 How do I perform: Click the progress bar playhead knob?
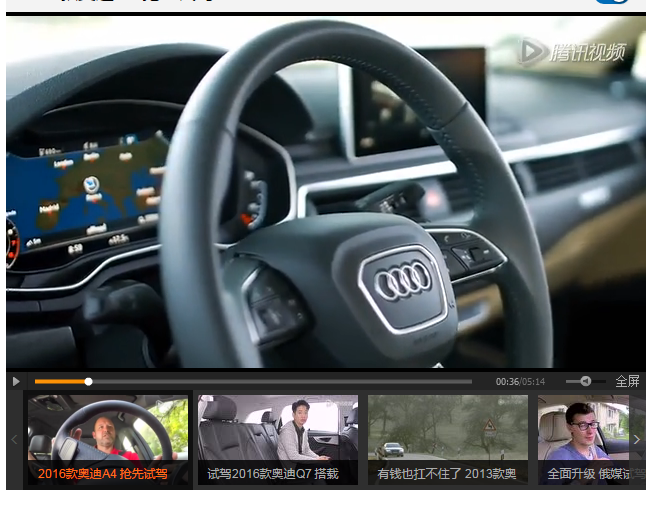(x=88, y=382)
